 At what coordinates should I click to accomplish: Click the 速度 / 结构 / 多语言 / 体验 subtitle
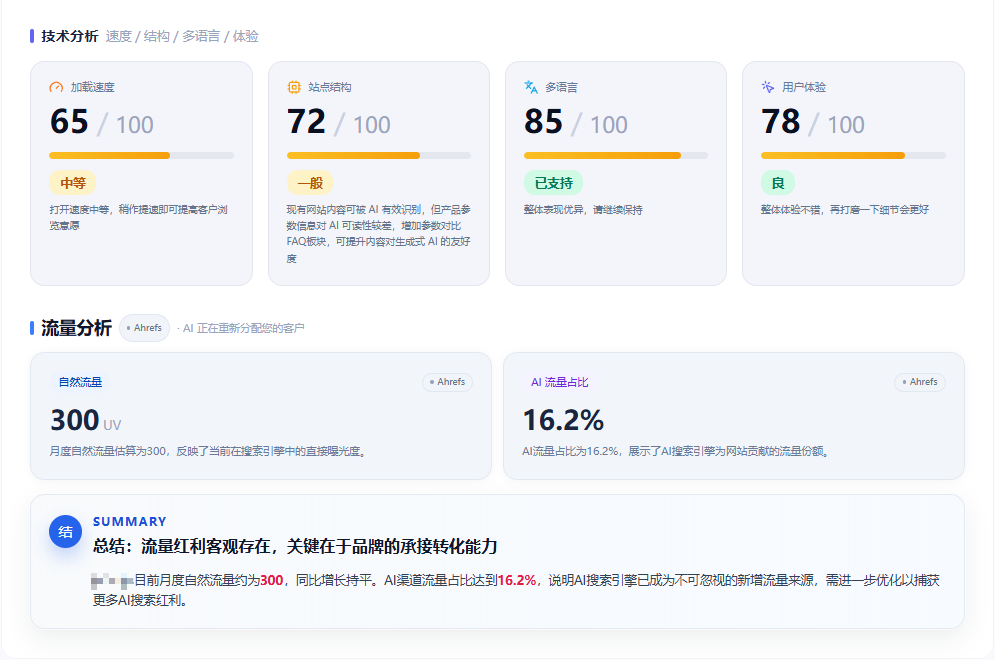182,36
